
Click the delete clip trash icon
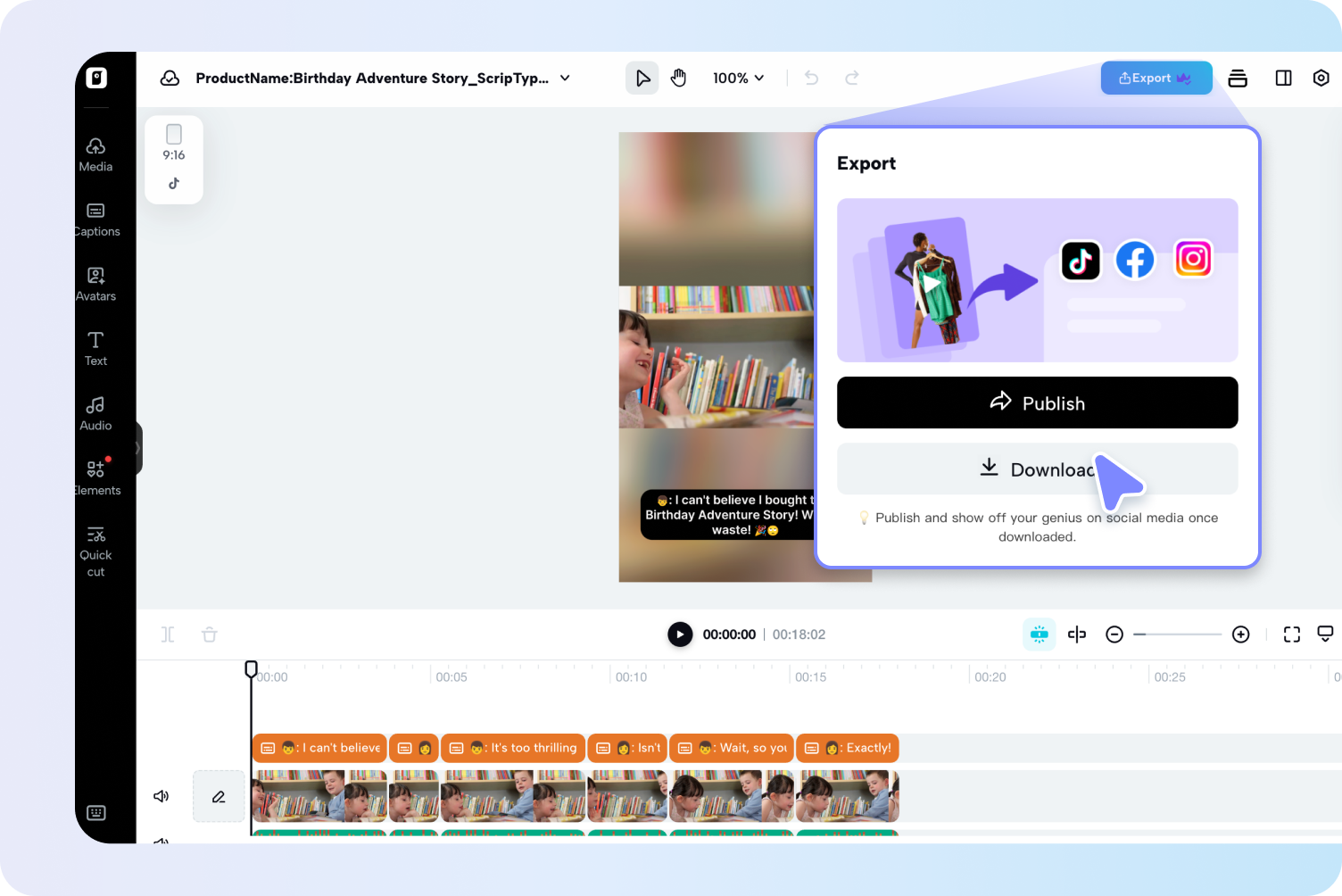pos(209,634)
